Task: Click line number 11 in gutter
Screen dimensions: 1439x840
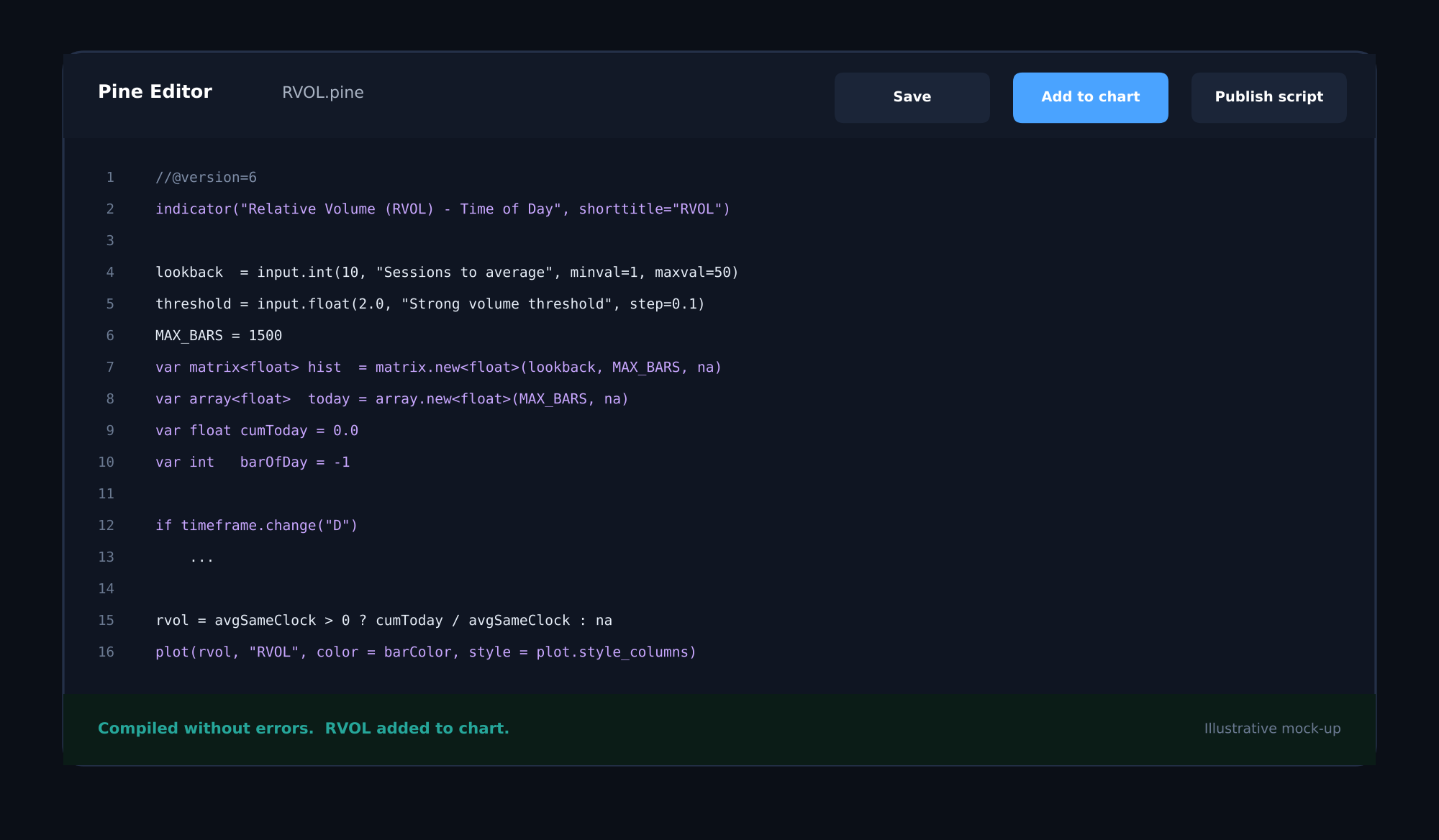Action: pyautogui.click(x=106, y=493)
